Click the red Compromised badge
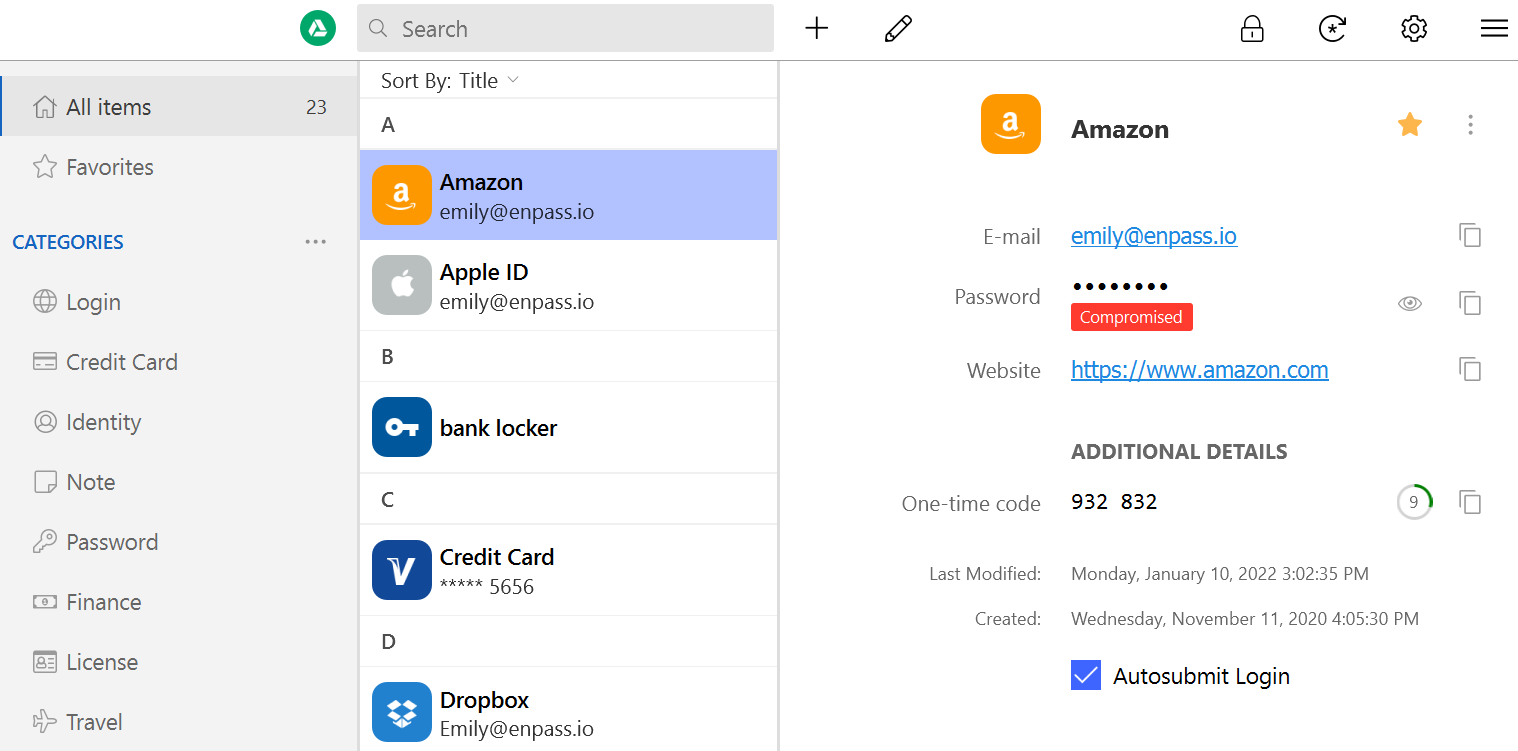 pos(1132,317)
